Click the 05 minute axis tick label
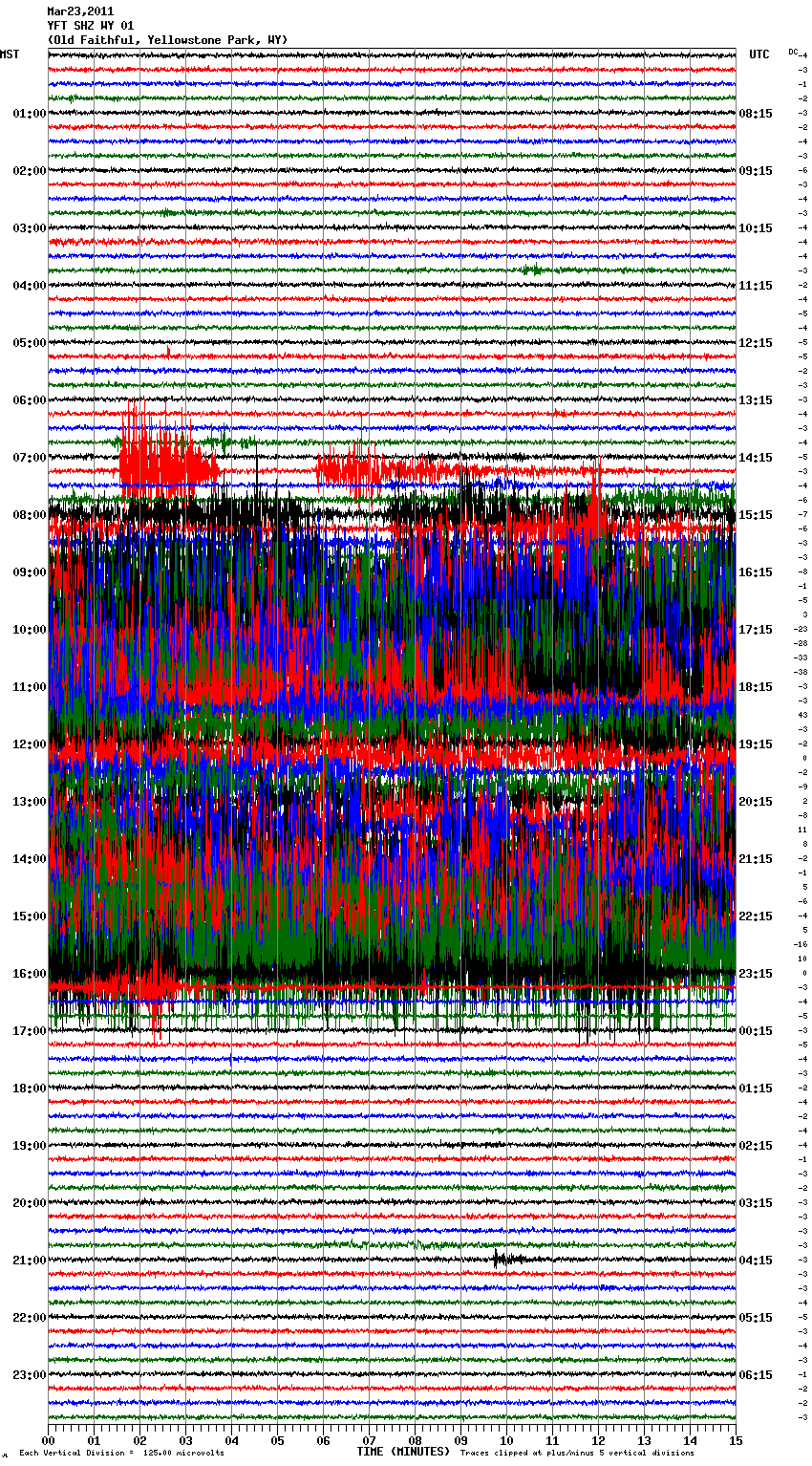Image resolution: width=812 pixels, height=1466 pixels. click(x=277, y=1440)
